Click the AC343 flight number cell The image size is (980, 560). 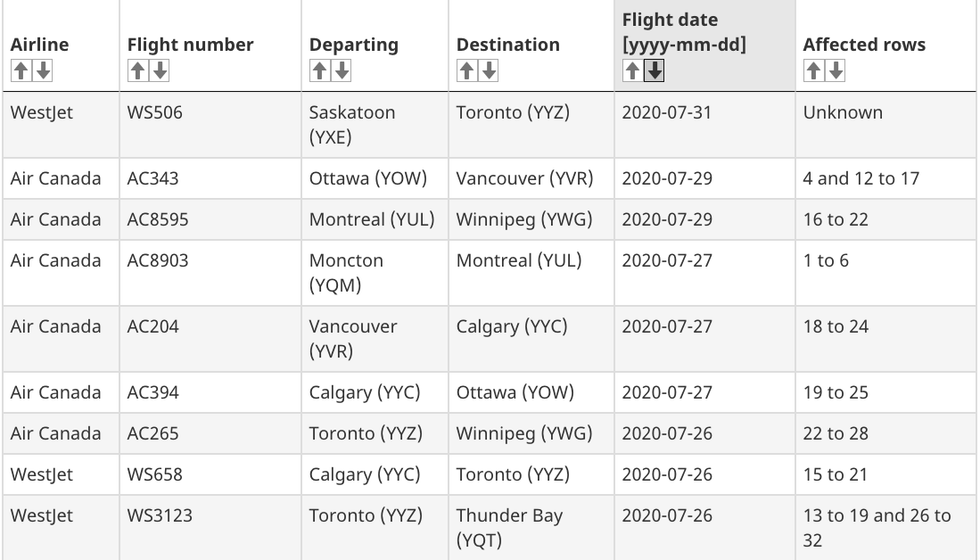coord(153,179)
